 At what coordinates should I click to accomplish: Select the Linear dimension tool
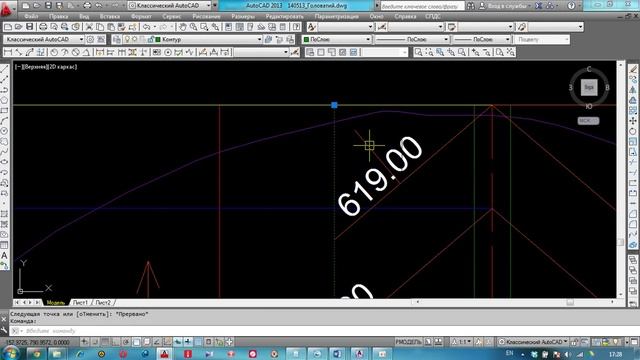point(7,52)
